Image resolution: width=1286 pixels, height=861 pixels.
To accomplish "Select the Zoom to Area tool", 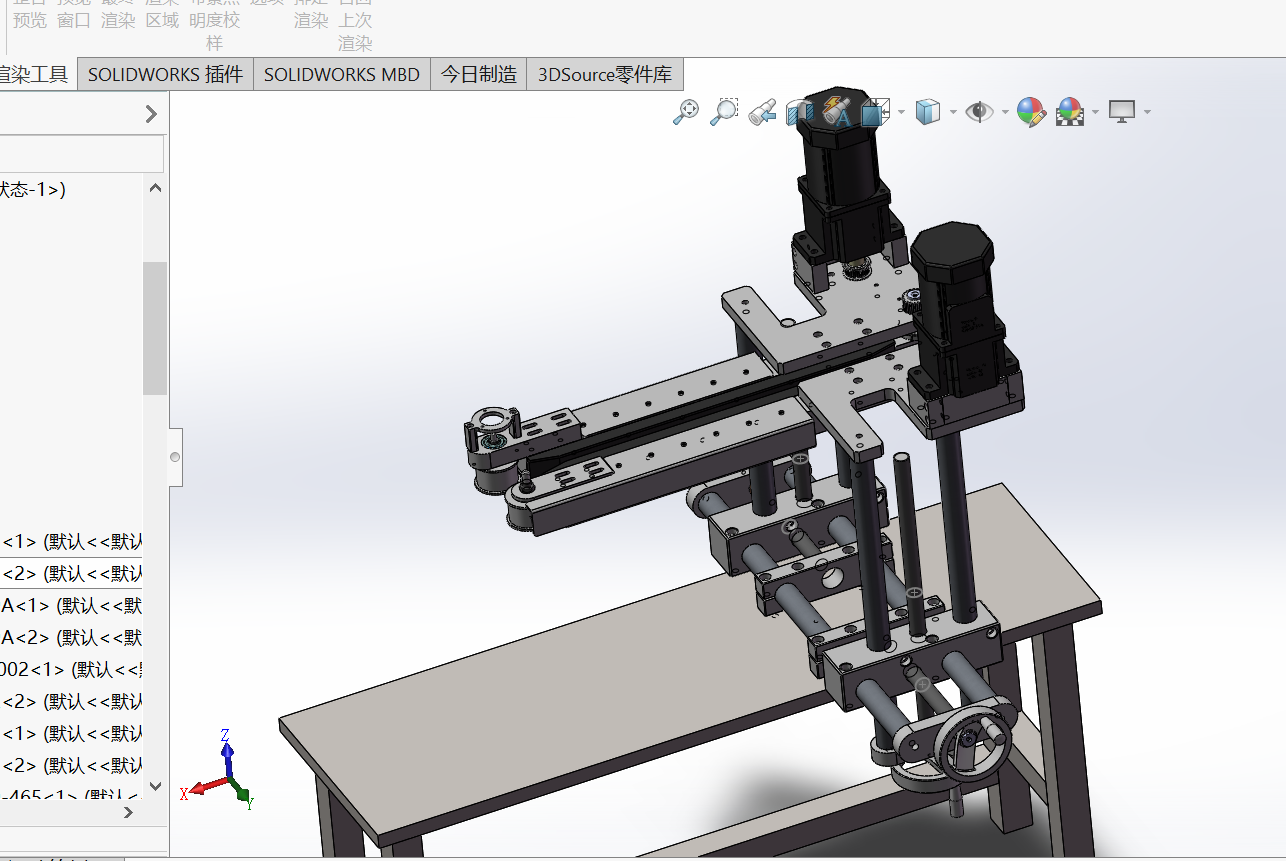I will (723, 112).
